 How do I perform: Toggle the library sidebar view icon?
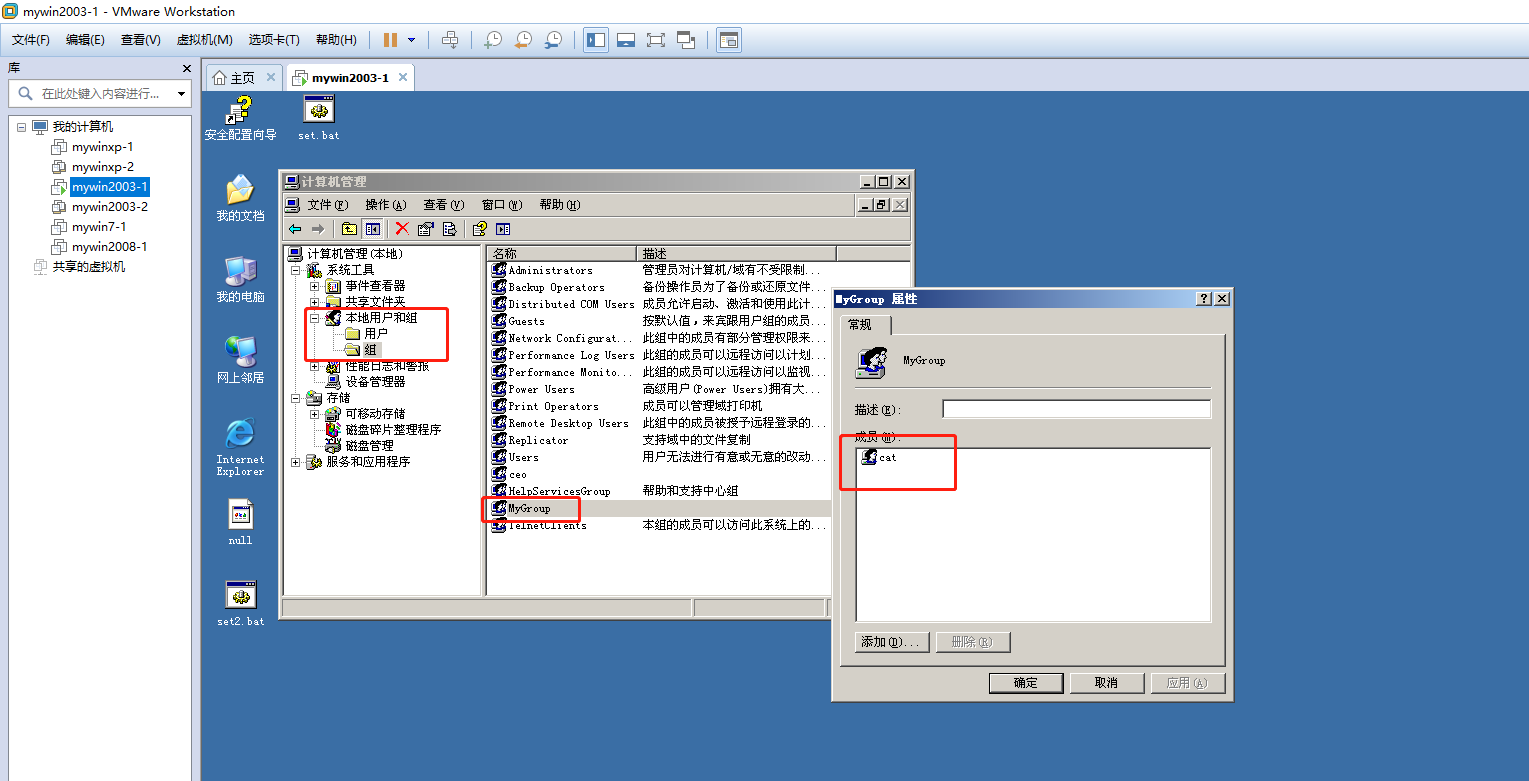click(596, 40)
